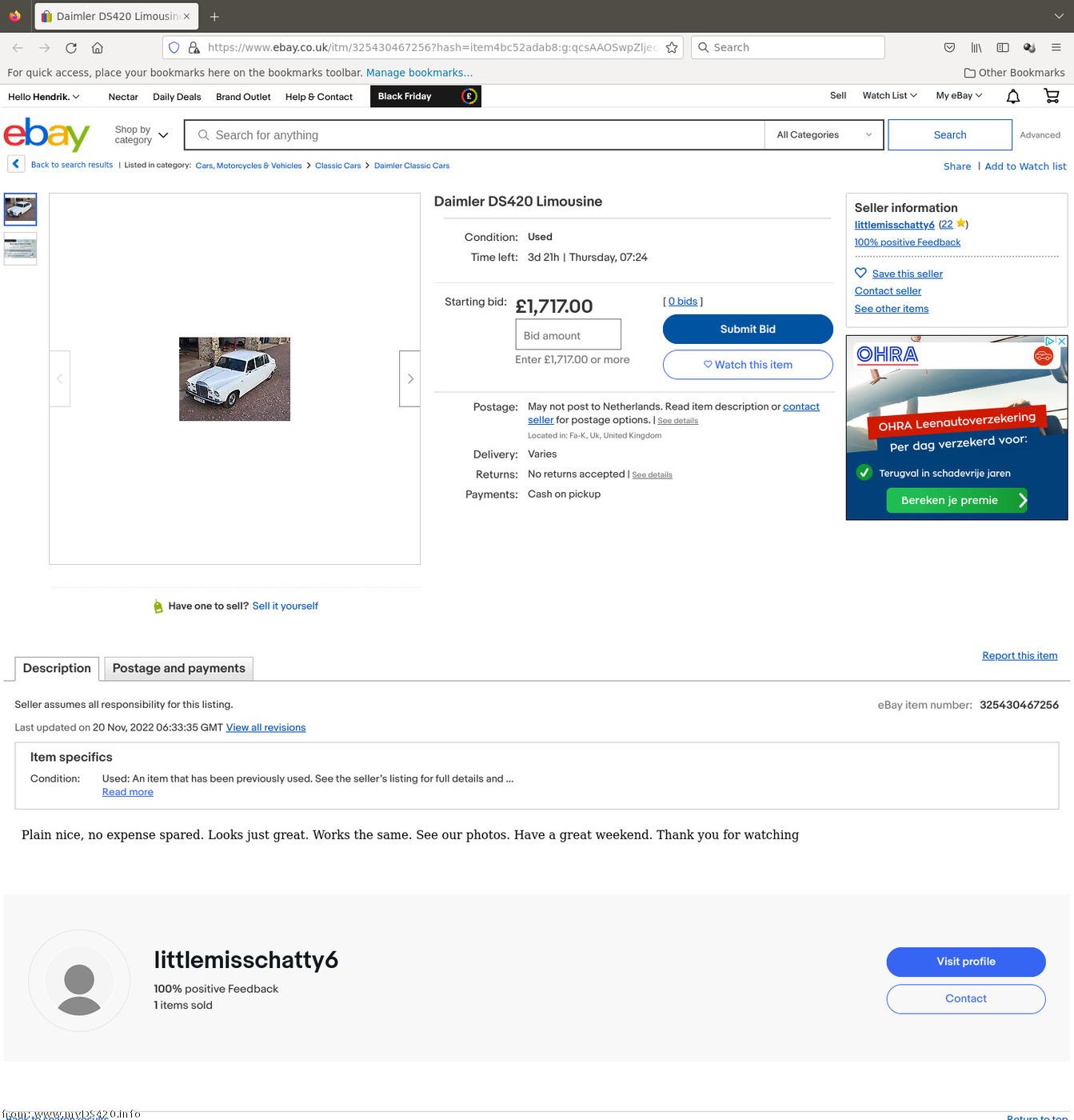
Task: Expand the Shop by category dropdown
Action: point(141,134)
